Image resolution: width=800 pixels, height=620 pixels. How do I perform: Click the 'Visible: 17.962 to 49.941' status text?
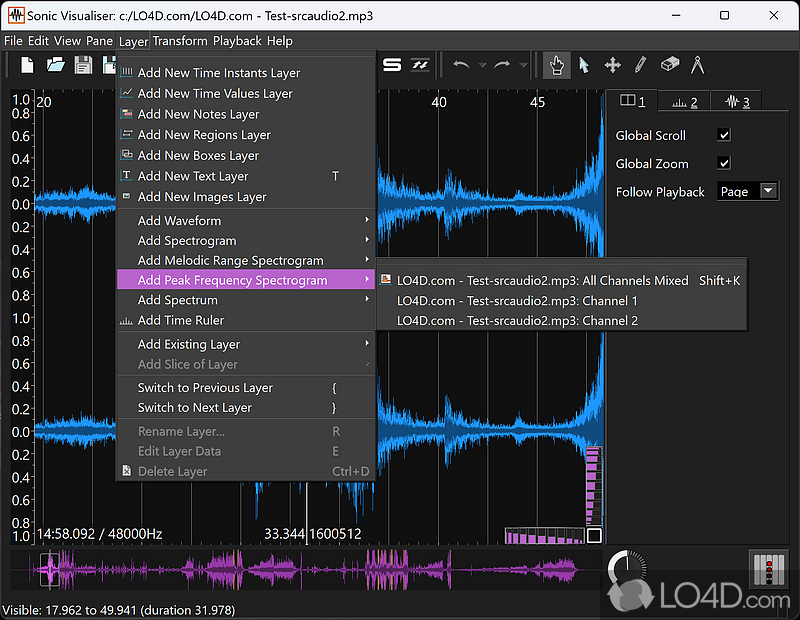tap(119, 610)
